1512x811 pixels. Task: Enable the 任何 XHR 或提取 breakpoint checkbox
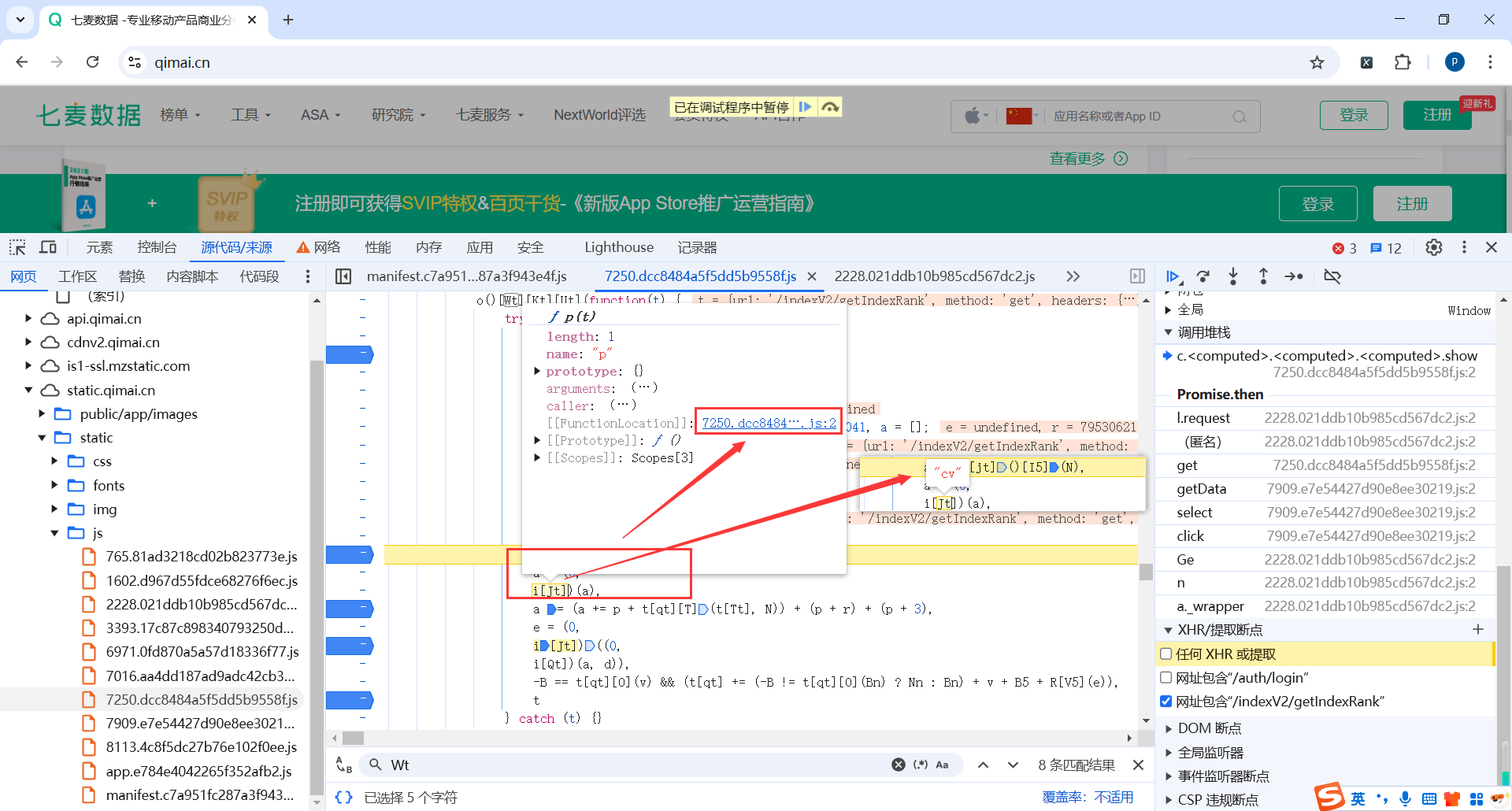(1165, 654)
